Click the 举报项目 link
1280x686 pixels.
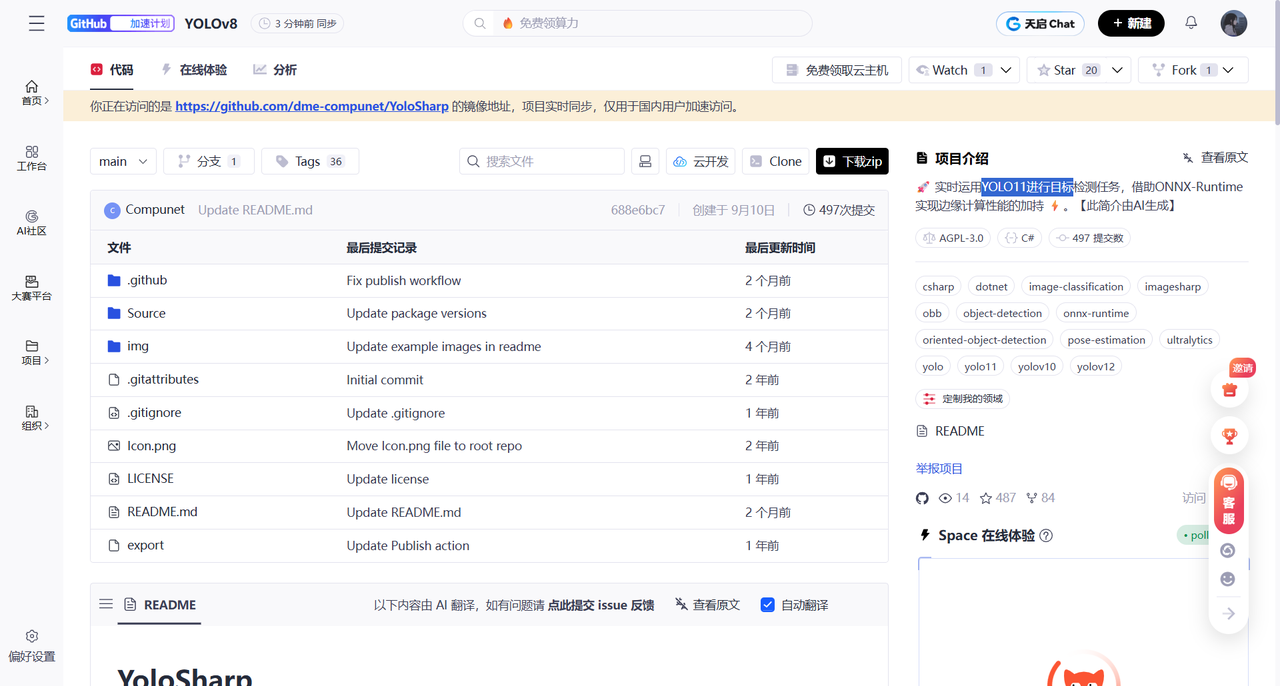coord(939,468)
